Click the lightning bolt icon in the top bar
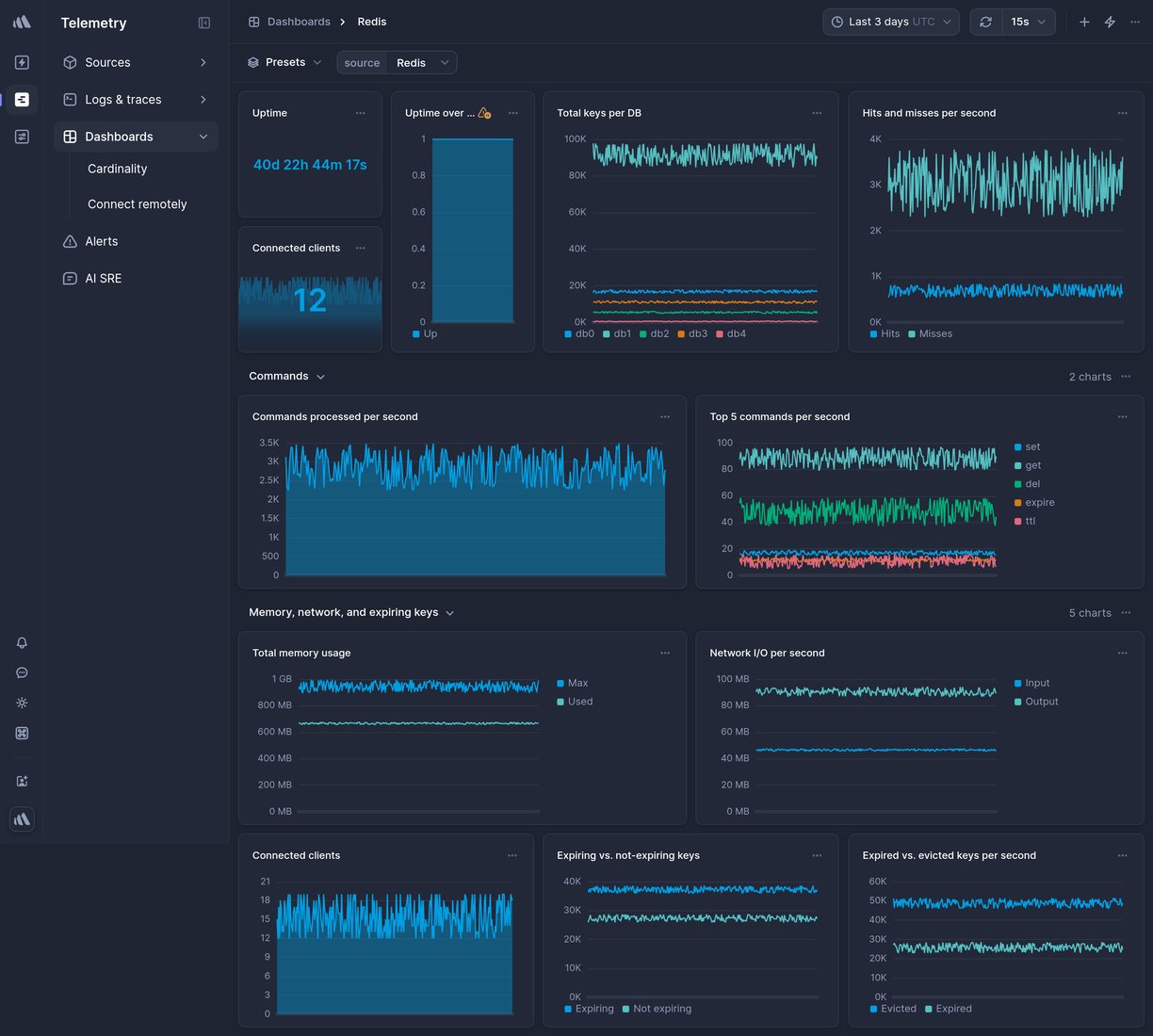 coord(1110,22)
